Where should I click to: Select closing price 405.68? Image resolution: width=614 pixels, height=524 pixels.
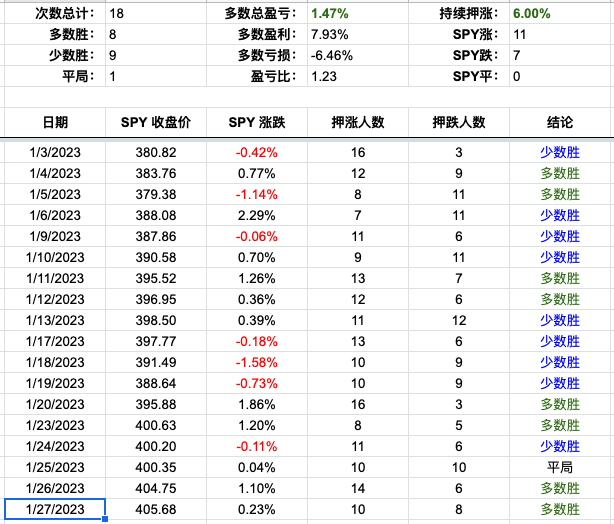pos(156,509)
